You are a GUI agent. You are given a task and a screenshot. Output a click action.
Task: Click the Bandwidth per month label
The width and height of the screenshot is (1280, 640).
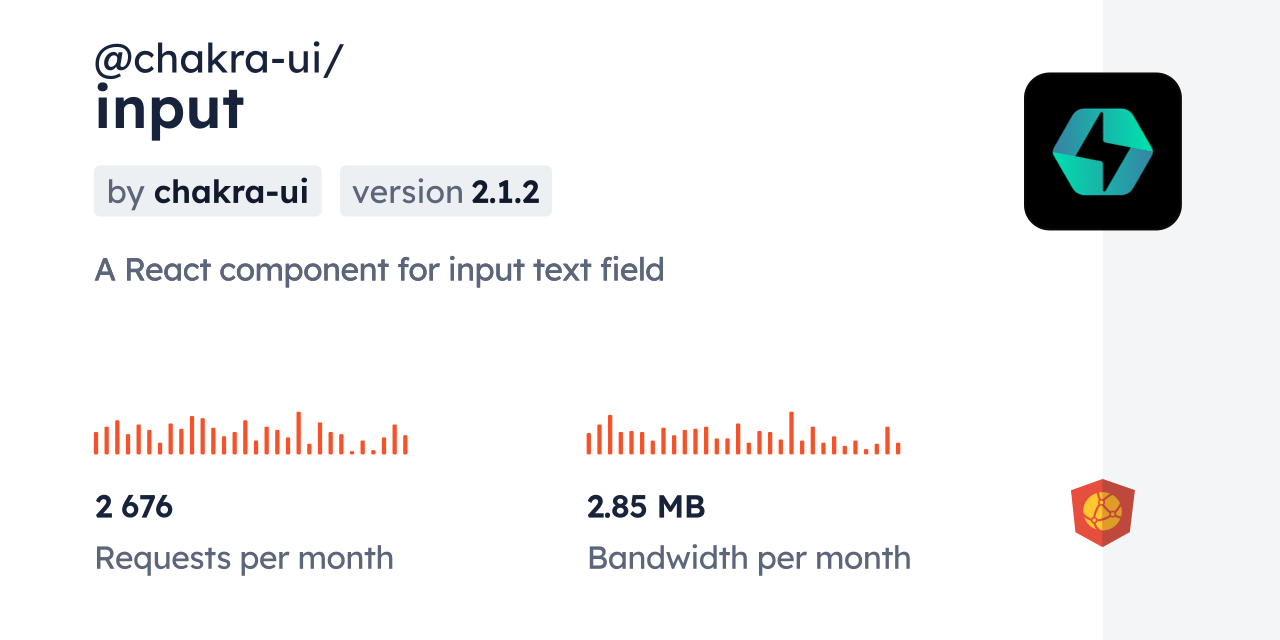coord(749,557)
